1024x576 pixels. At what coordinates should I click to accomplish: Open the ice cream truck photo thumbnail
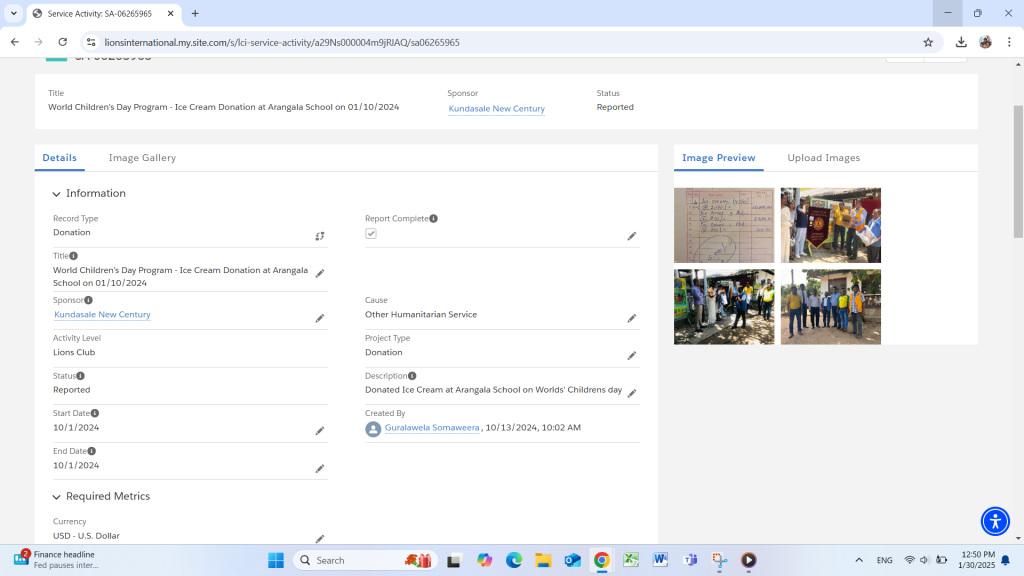point(724,307)
